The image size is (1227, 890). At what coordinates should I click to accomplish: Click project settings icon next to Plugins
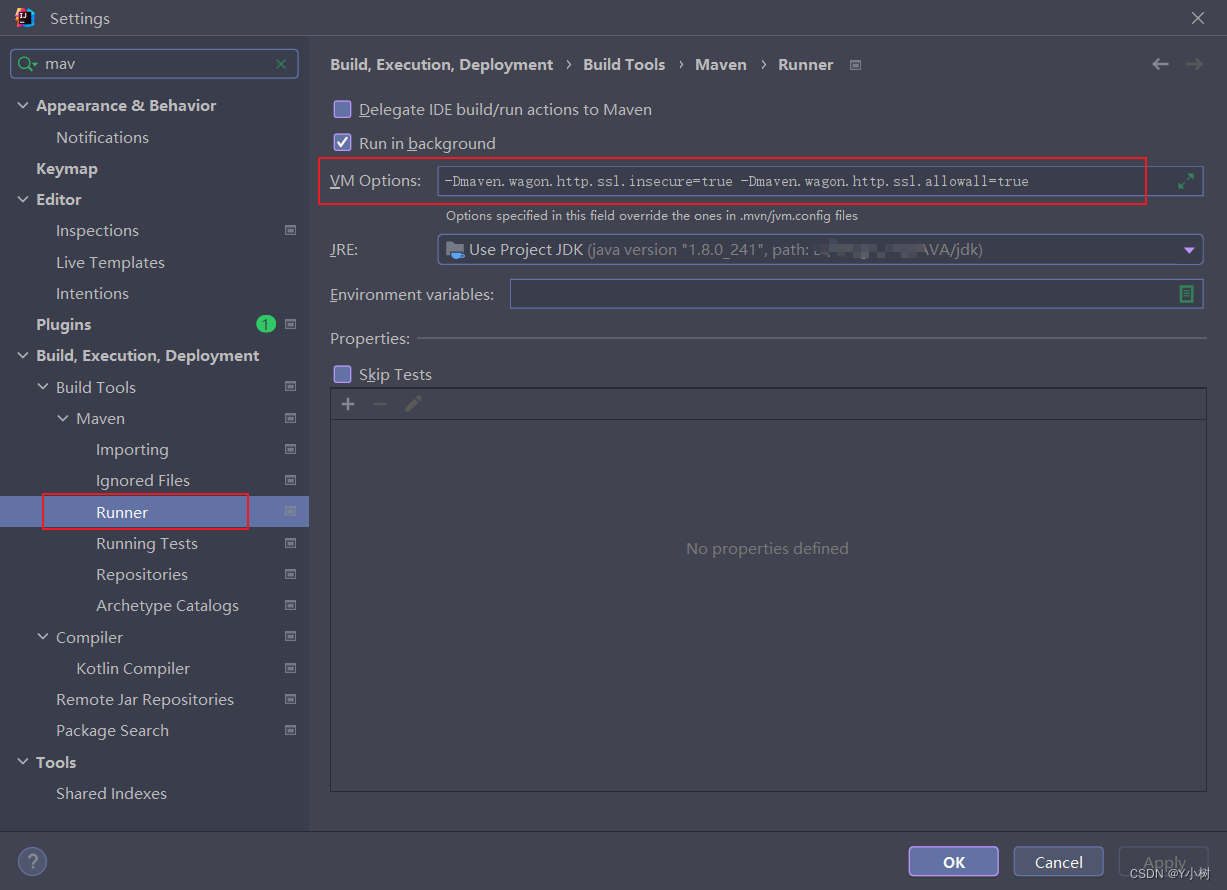click(x=290, y=324)
